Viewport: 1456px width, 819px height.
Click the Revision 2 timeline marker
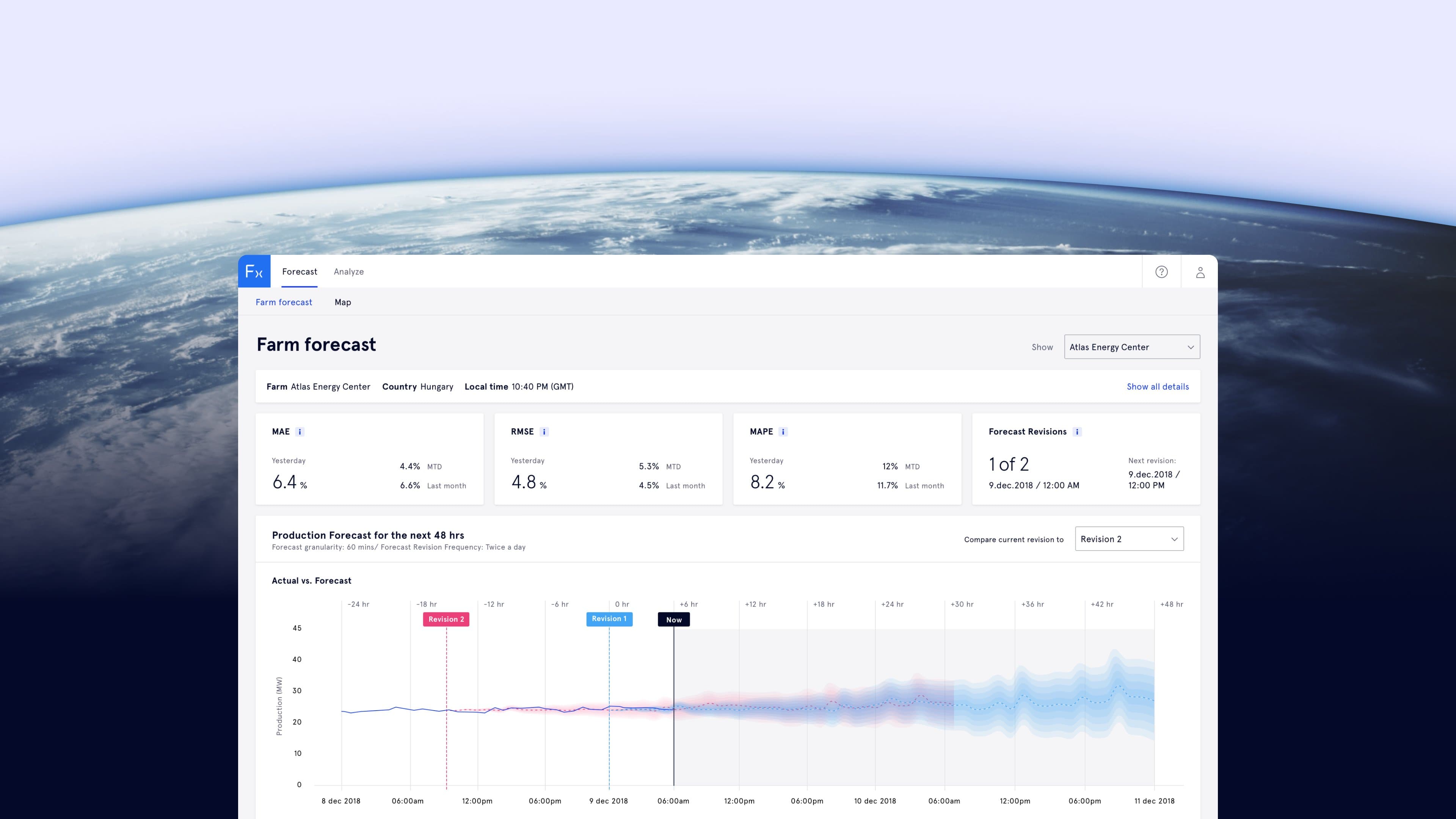[x=446, y=620]
